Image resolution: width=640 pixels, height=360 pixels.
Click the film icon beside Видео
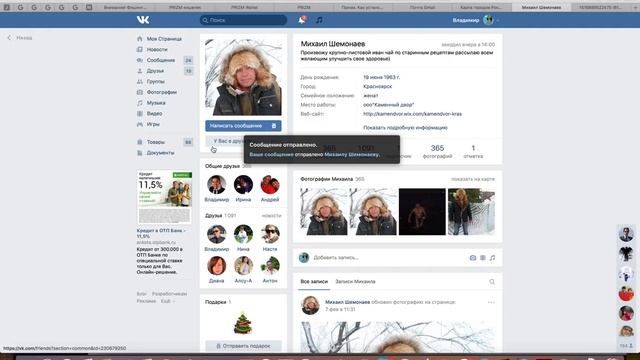140,113
